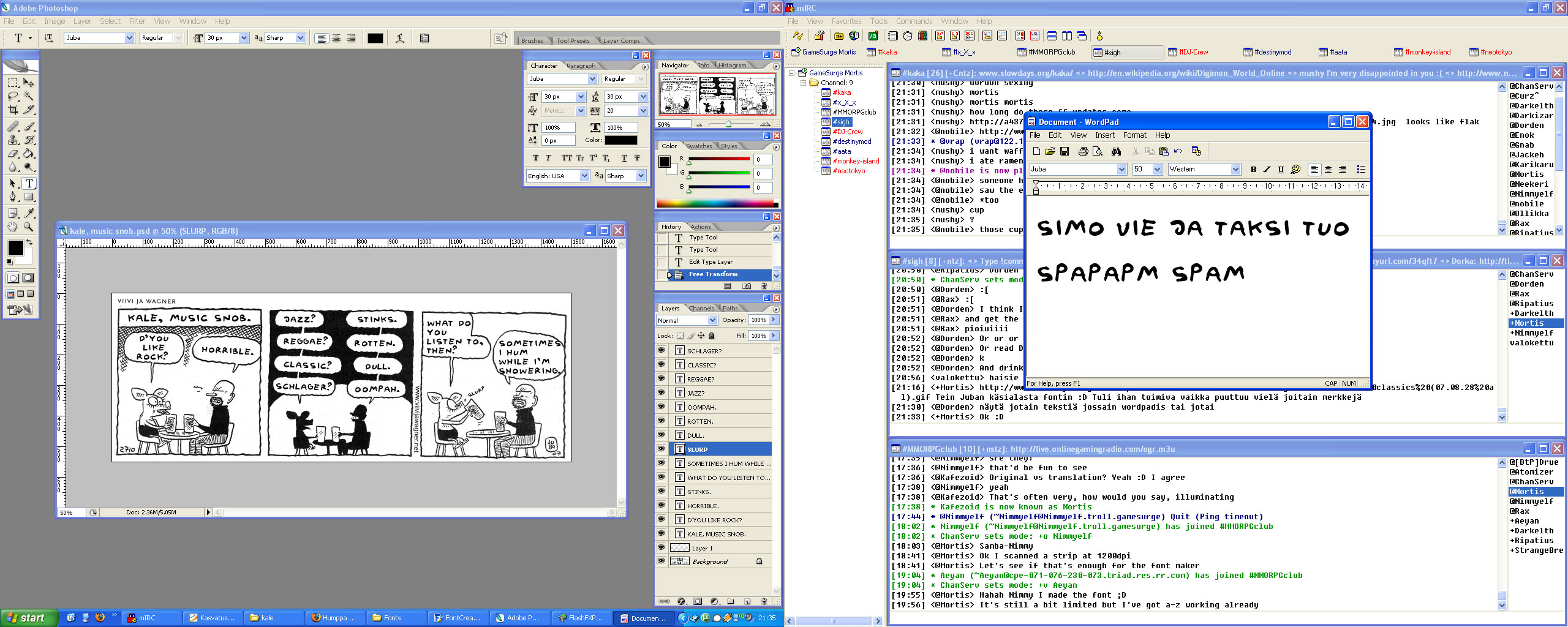1568x627 pixels.
Task: Switch to #DJ-Crew in mIRC switchbar
Action: click(1188, 52)
